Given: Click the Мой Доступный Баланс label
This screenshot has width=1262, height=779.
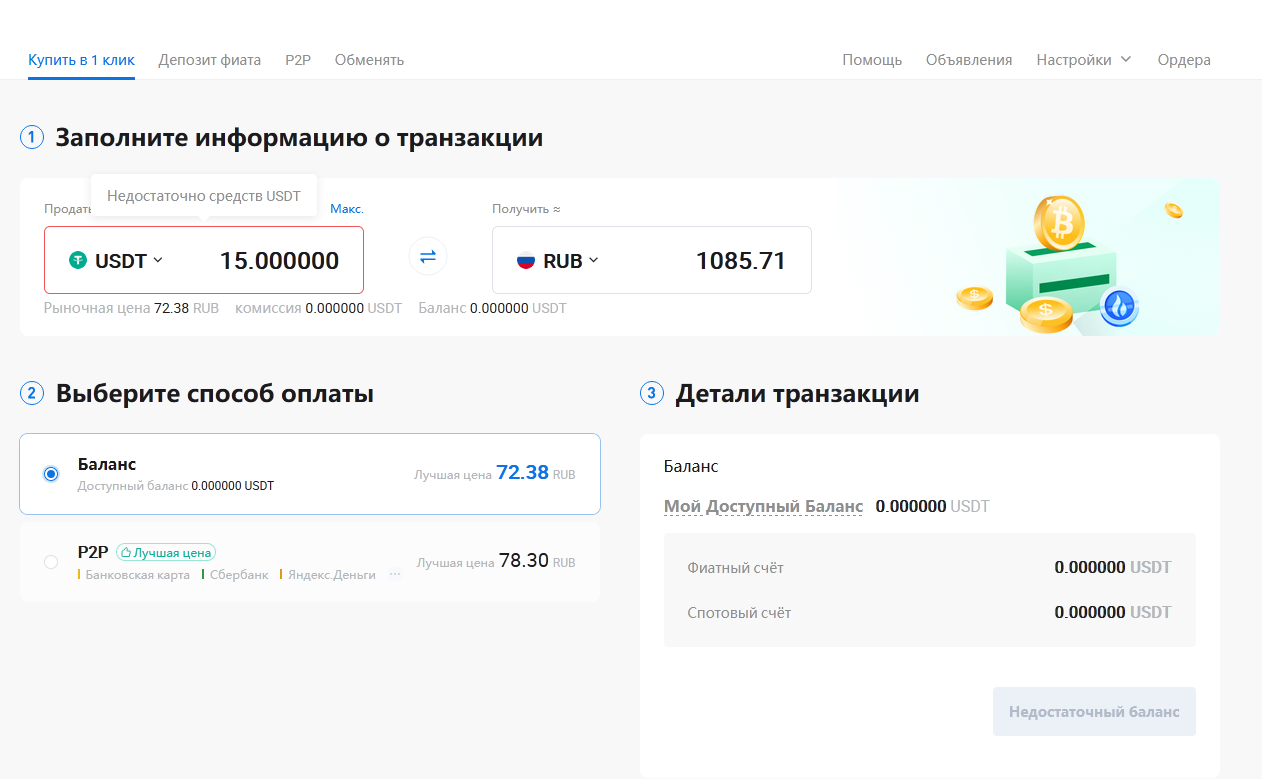Looking at the screenshot, I should (x=763, y=507).
